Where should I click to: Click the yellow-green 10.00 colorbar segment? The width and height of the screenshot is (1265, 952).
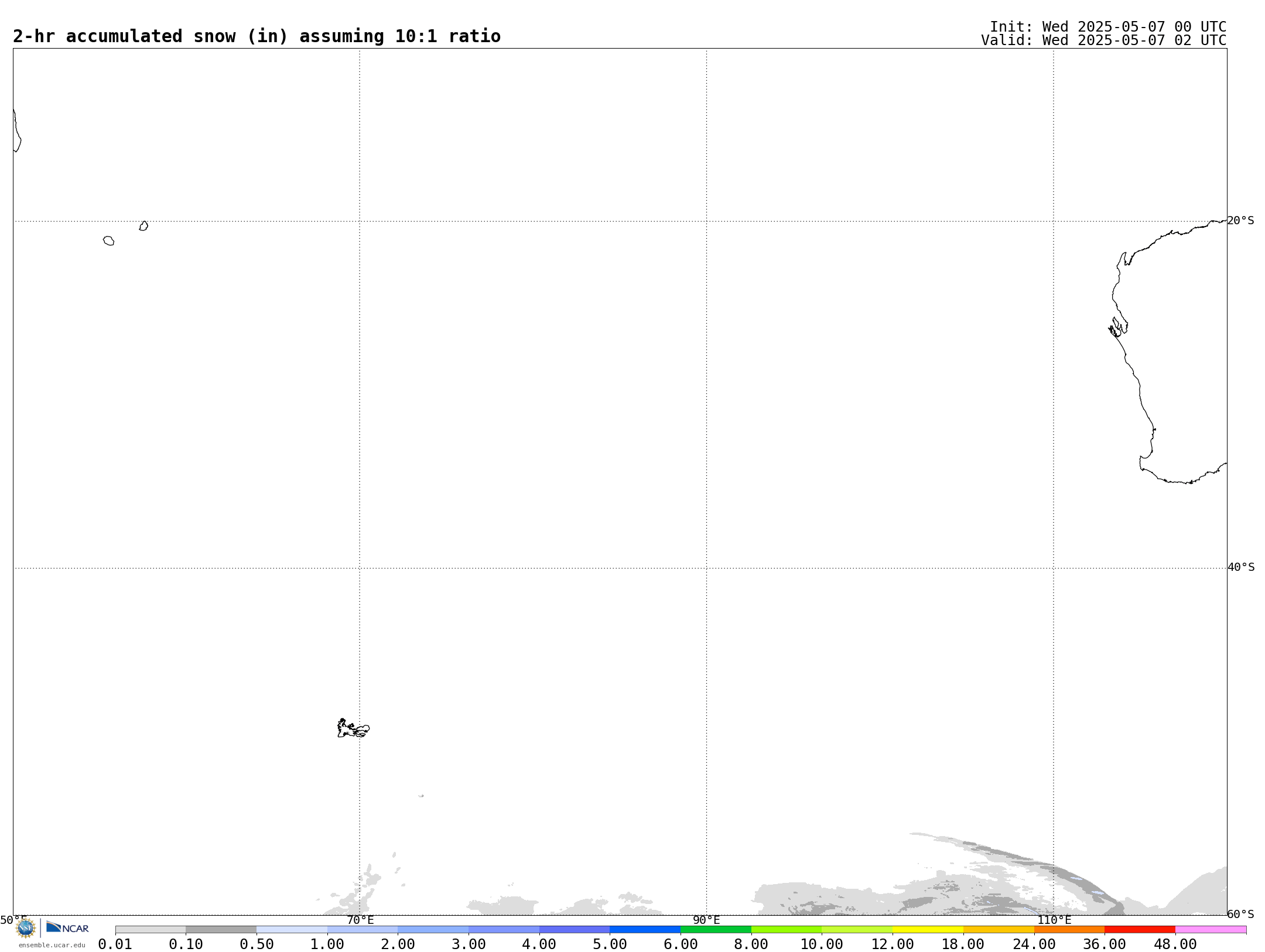pos(857,930)
